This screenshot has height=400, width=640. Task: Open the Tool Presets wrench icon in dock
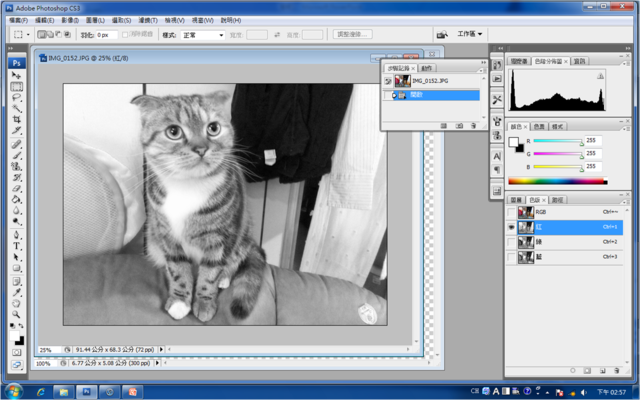click(497, 99)
